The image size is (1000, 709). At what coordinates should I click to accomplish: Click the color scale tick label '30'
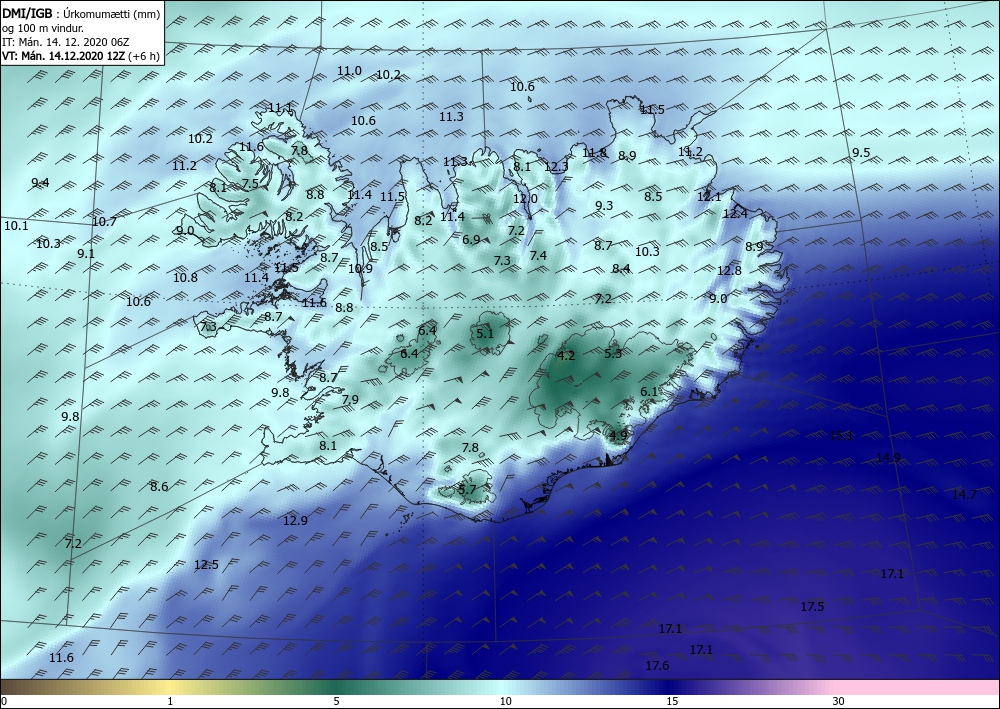(x=838, y=701)
